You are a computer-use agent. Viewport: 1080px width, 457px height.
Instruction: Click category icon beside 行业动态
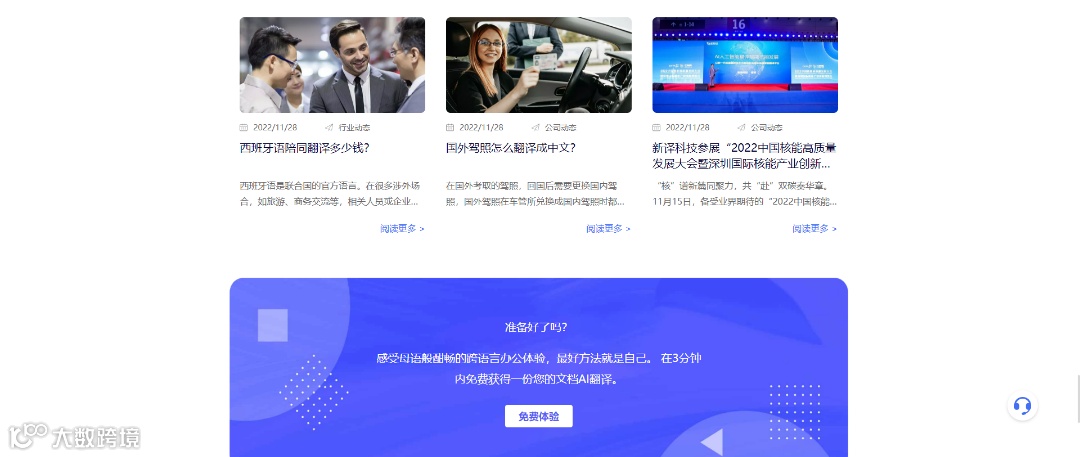[329, 128]
